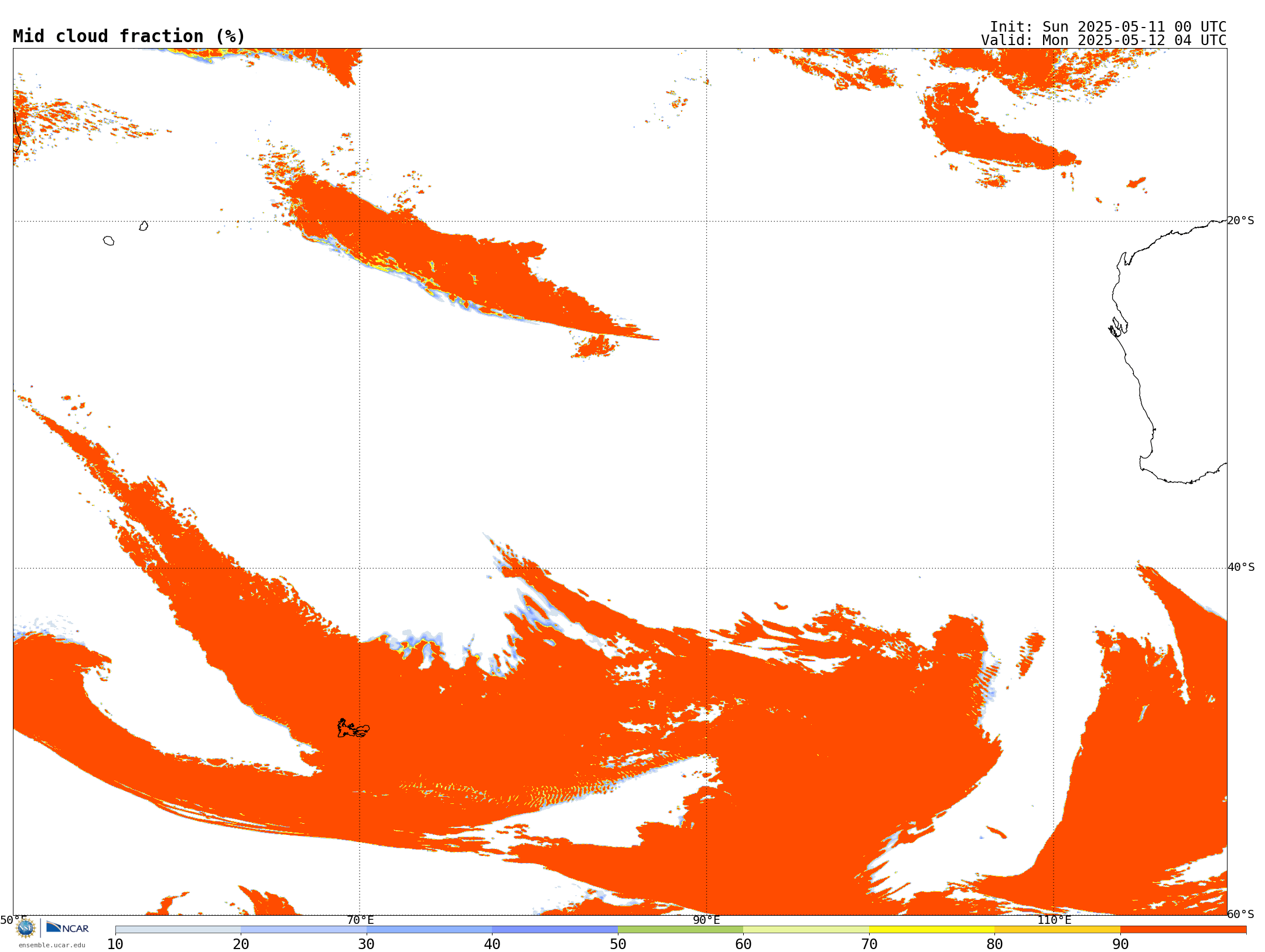Click the ensemble.ucar.edu text

[x=52, y=945]
